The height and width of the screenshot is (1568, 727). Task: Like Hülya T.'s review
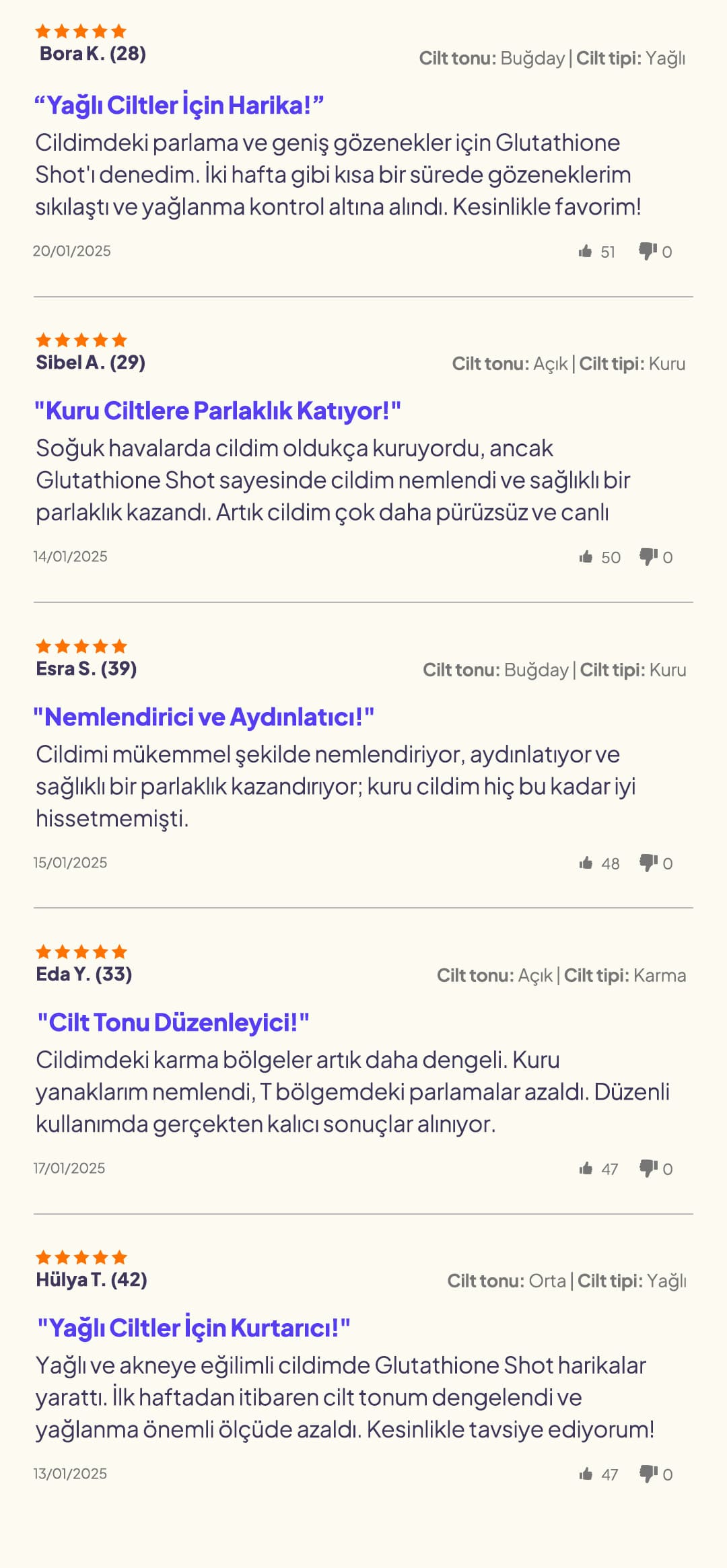(x=586, y=1474)
